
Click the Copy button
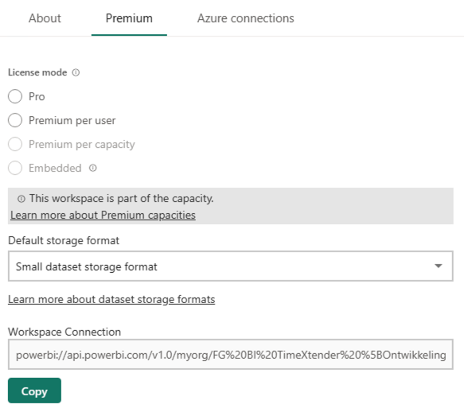34,390
